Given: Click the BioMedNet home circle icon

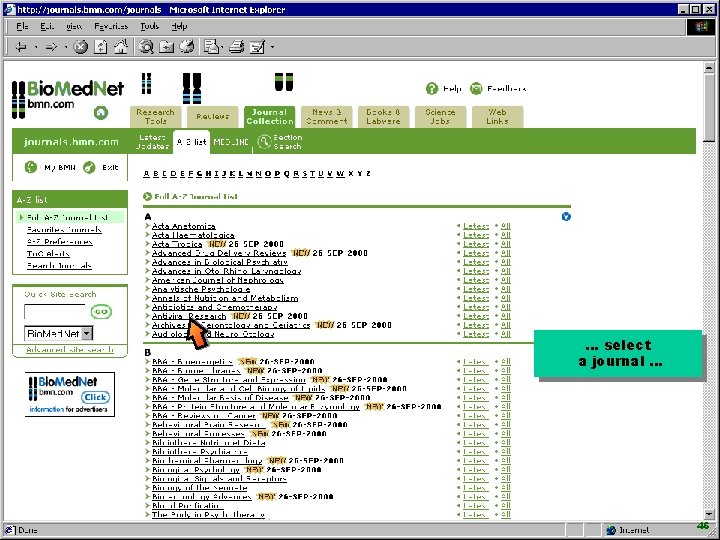Looking at the screenshot, I should (101, 112).
